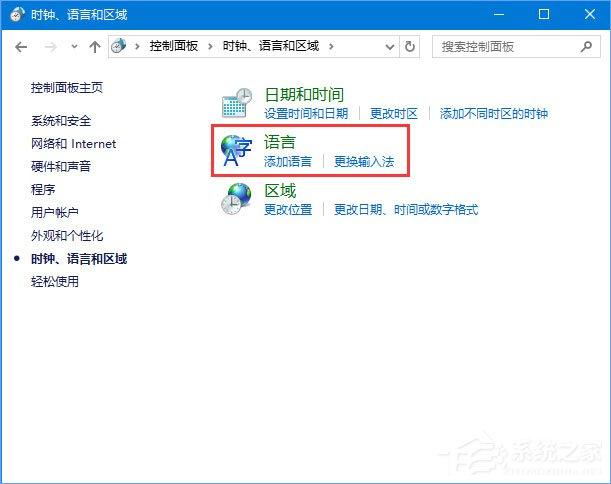Open 区域 heading
611x484 pixels.
(x=280, y=191)
